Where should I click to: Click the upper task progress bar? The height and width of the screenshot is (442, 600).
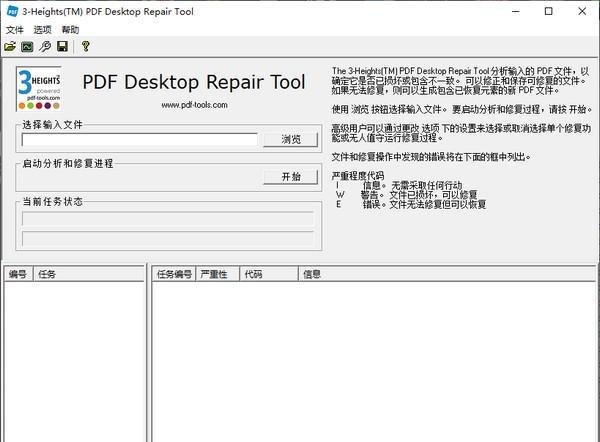(168, 219)
